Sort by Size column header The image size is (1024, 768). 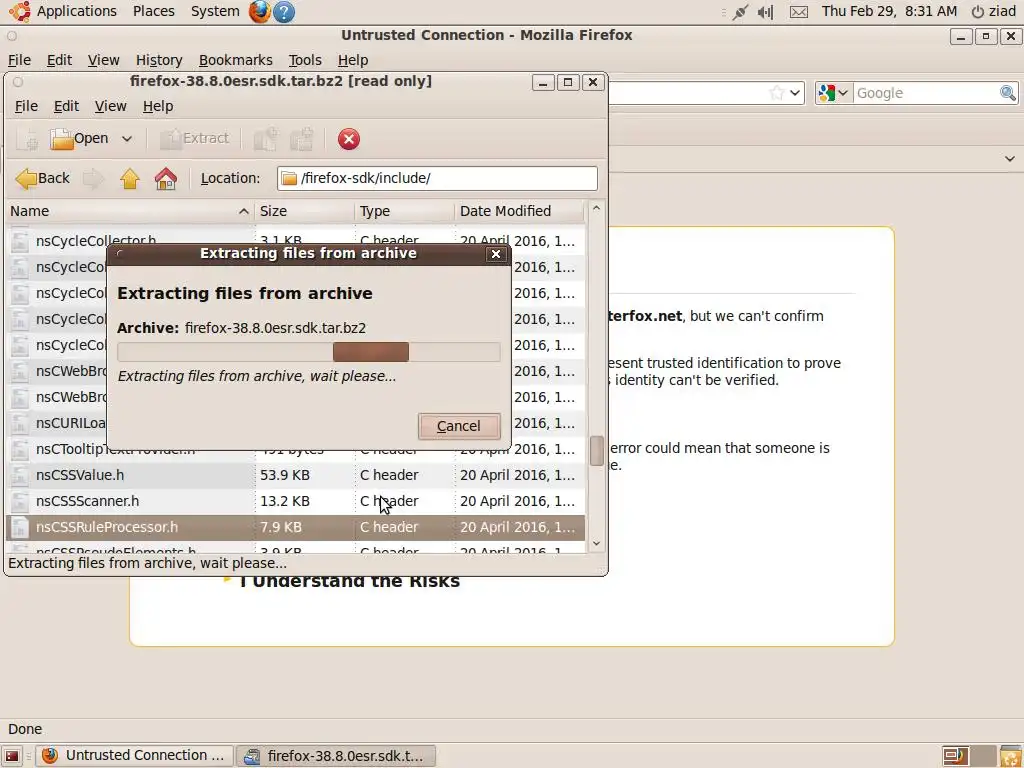tap(304, 211)
